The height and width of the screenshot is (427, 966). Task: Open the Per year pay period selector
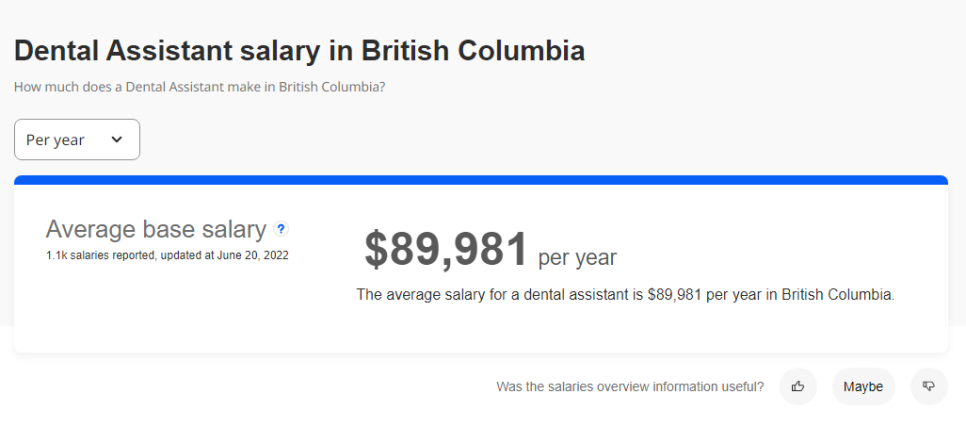point(76,140)
